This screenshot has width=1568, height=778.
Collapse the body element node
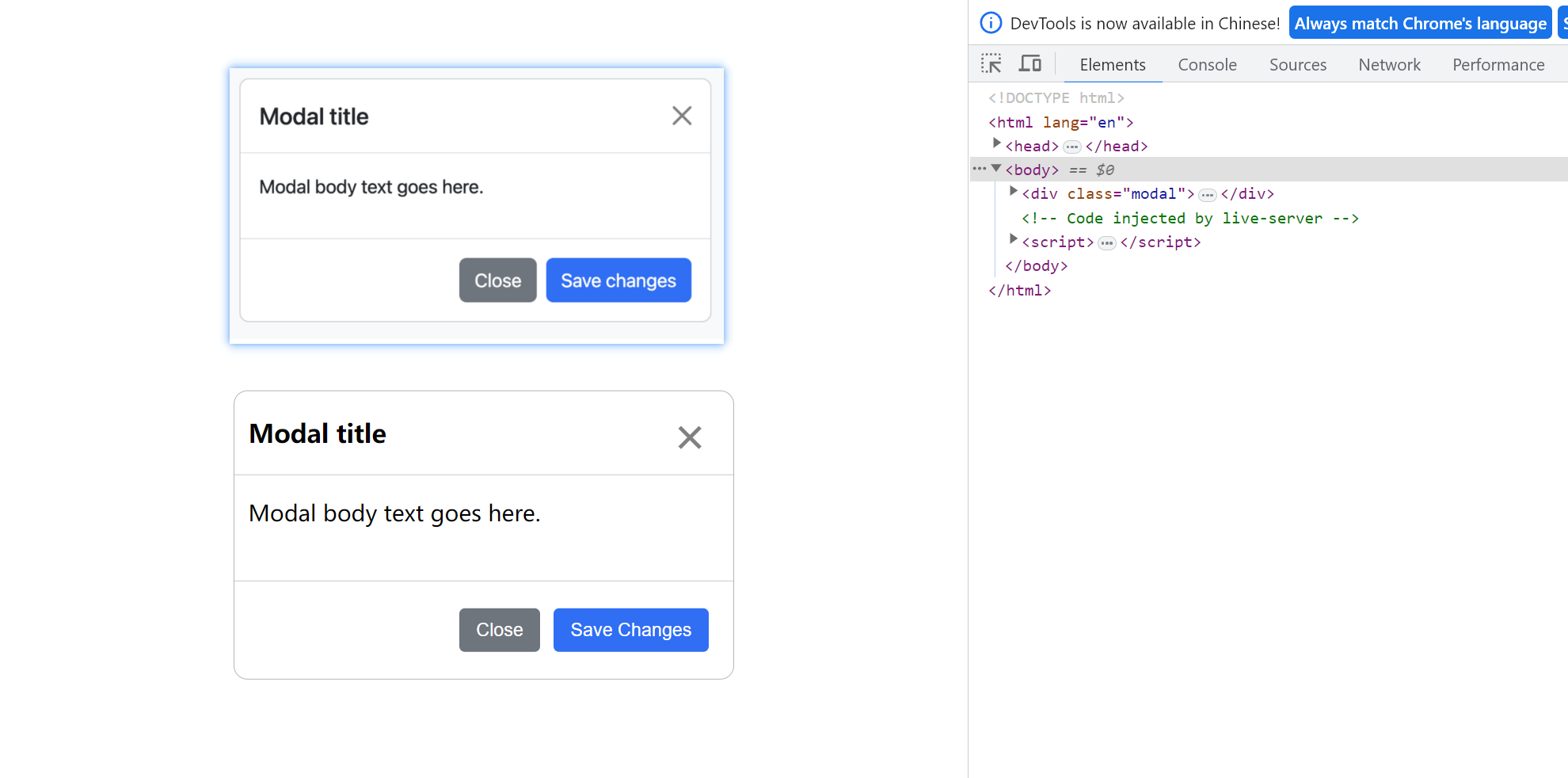997,168
